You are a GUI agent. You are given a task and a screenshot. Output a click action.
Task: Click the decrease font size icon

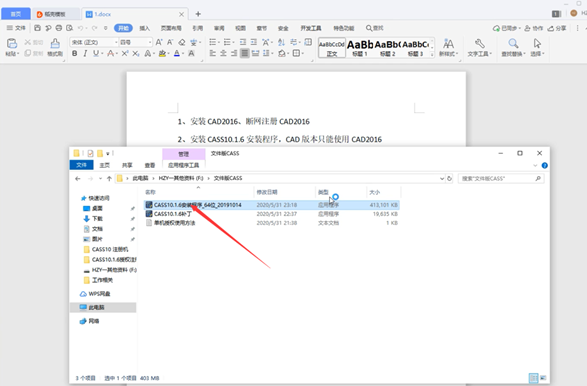click(x=170, y=42)
